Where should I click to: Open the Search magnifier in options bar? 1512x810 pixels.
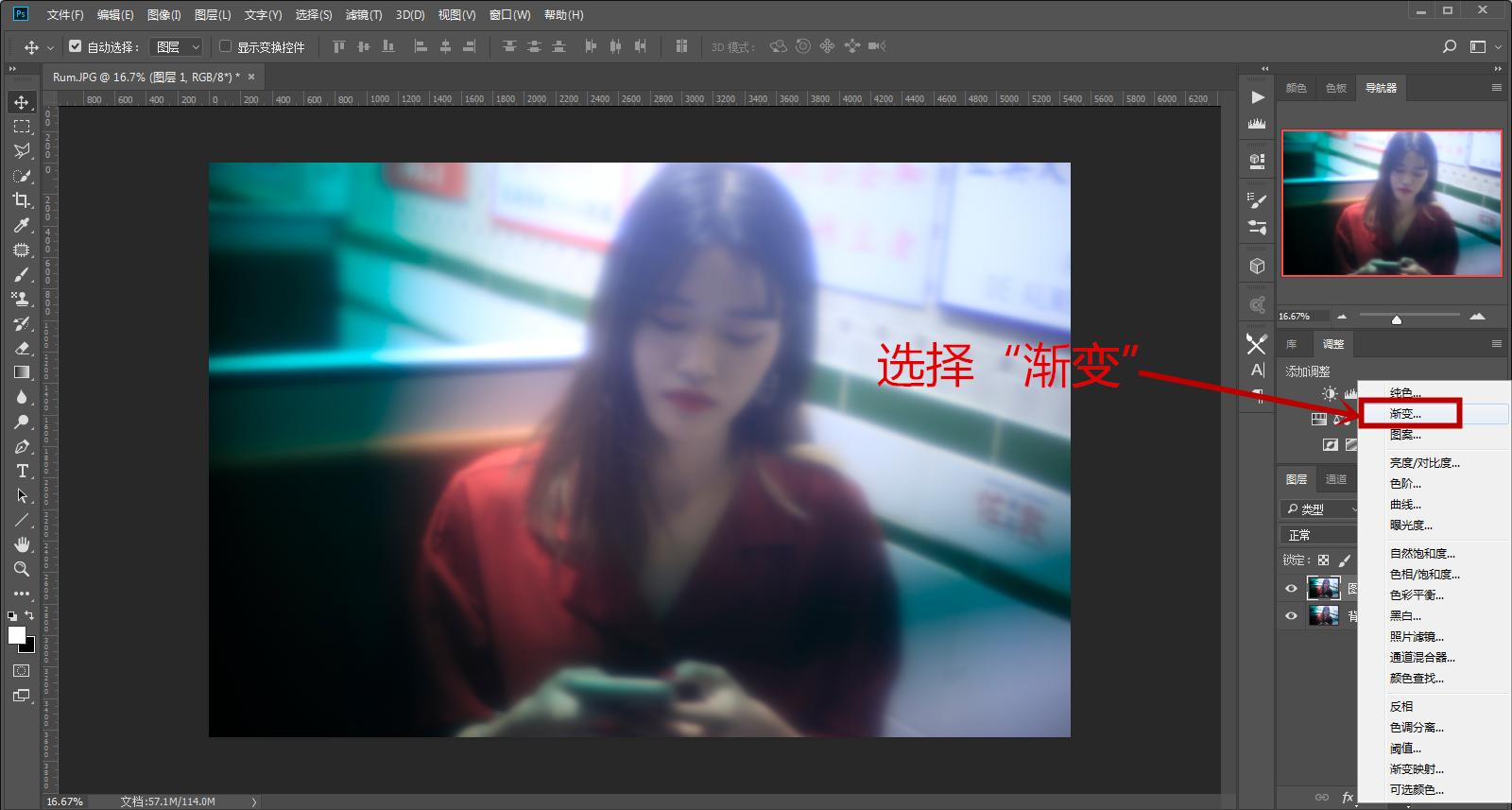click(x=1450, y=46)
